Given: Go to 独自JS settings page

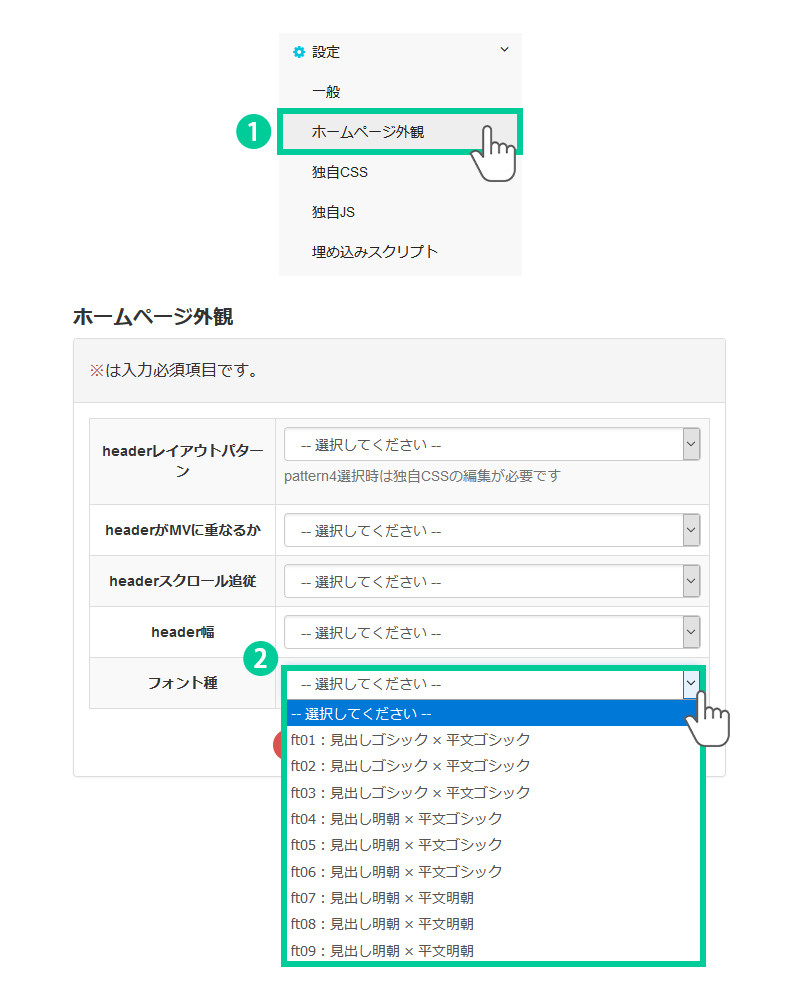Looking at the screenshot, I should tap(333, 212).
